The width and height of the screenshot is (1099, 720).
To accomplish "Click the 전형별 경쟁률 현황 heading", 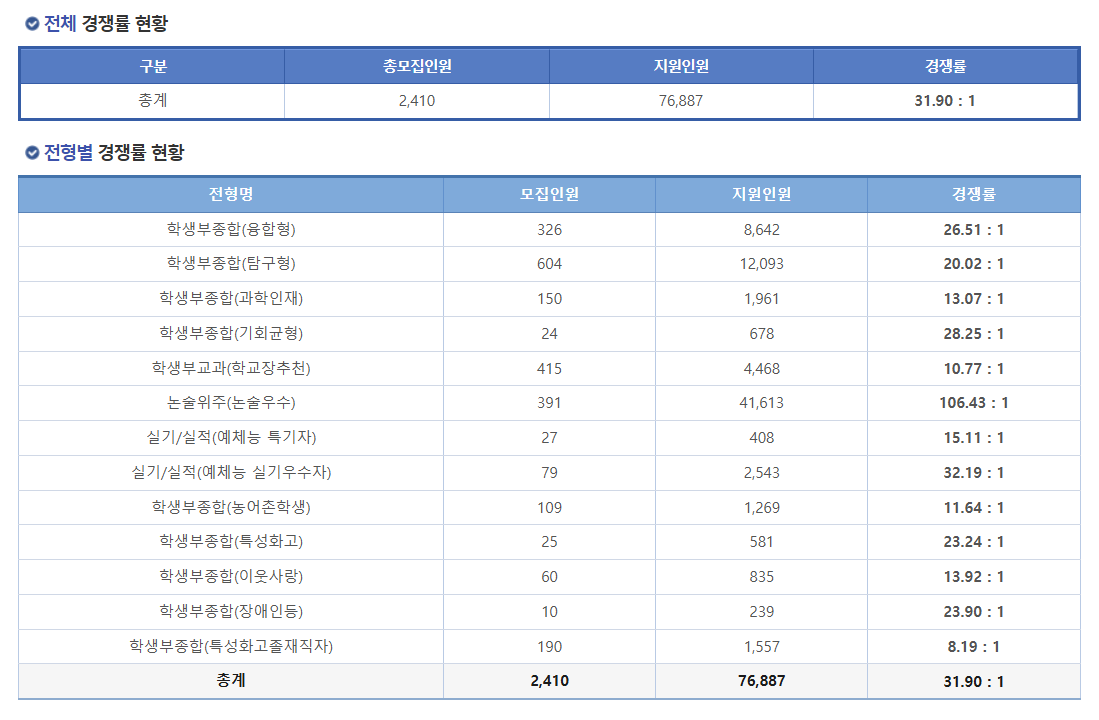I will [114, 152].
